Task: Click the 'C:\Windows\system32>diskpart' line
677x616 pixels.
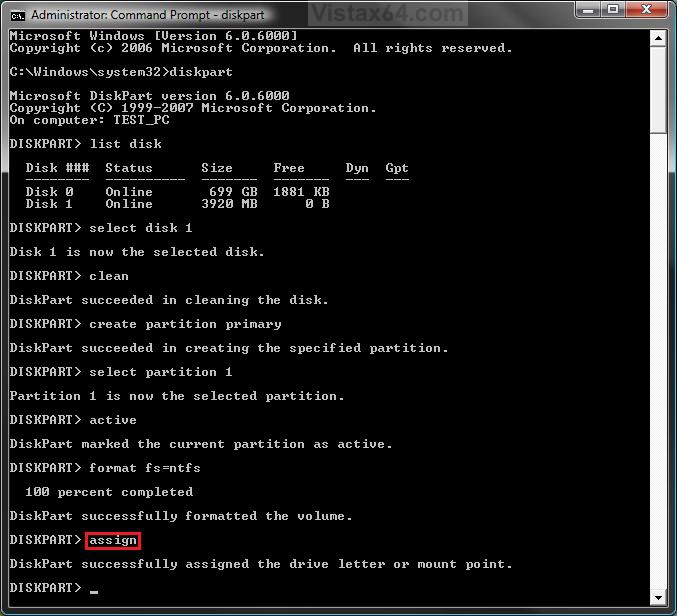Action: 121,72
